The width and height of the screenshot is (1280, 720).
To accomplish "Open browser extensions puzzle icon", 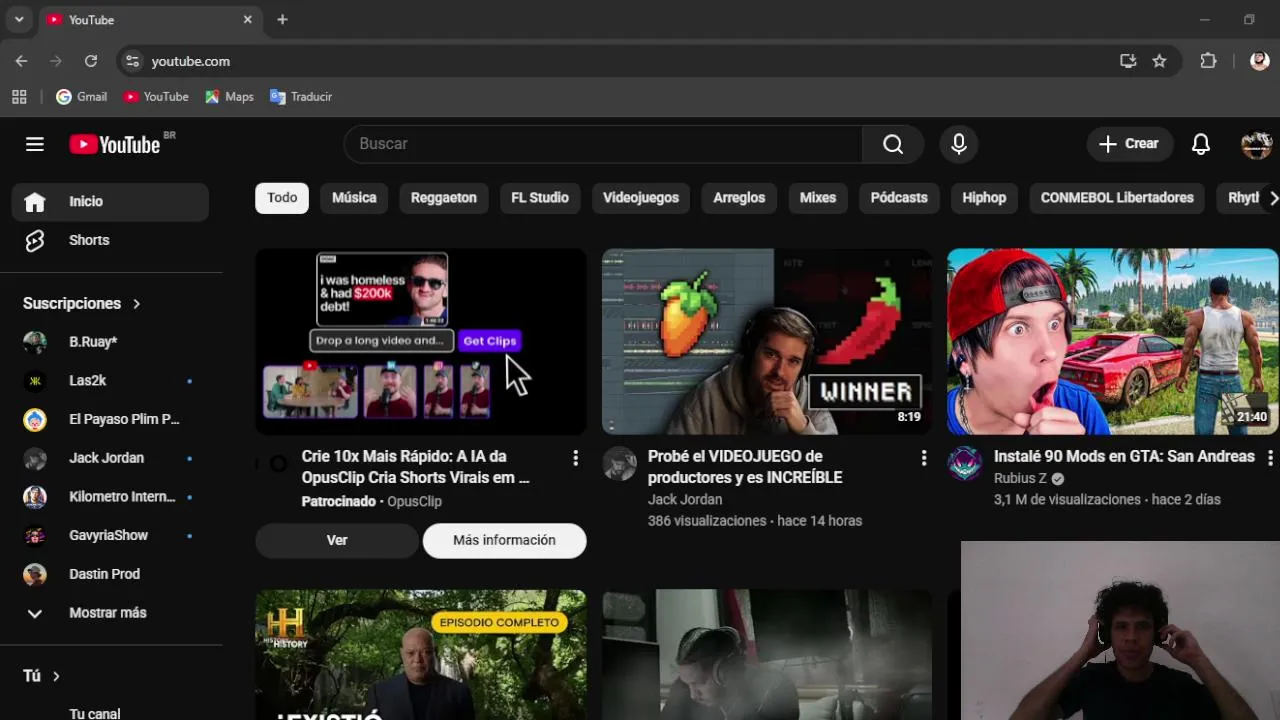I will point(1208,61).
